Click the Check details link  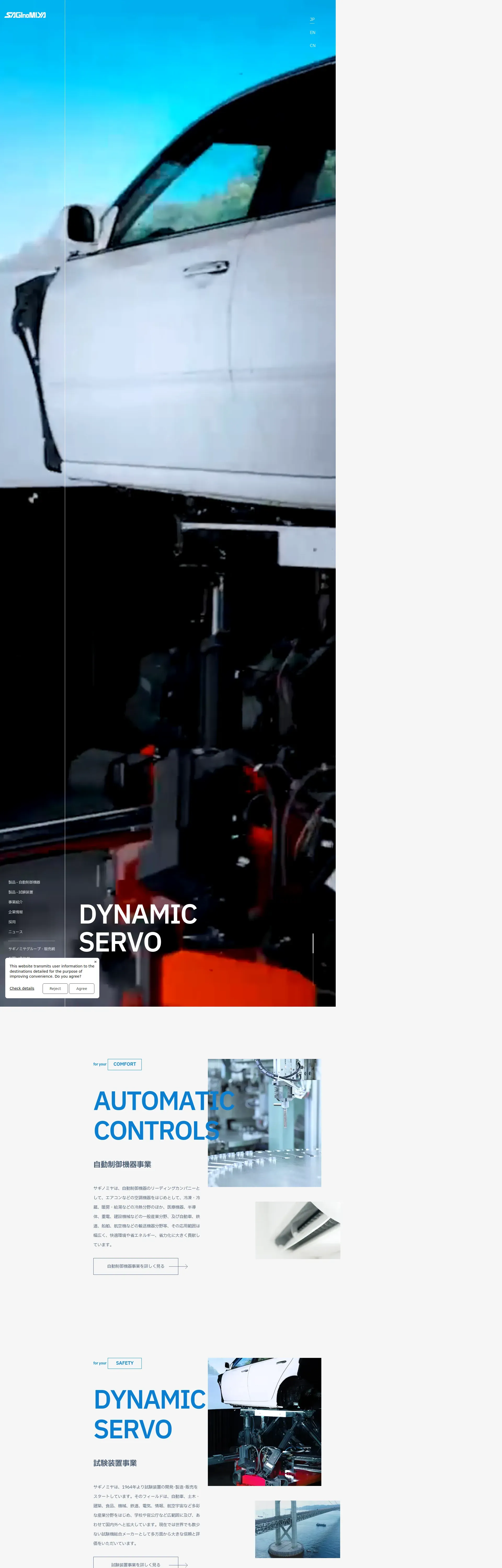point(22,989)
